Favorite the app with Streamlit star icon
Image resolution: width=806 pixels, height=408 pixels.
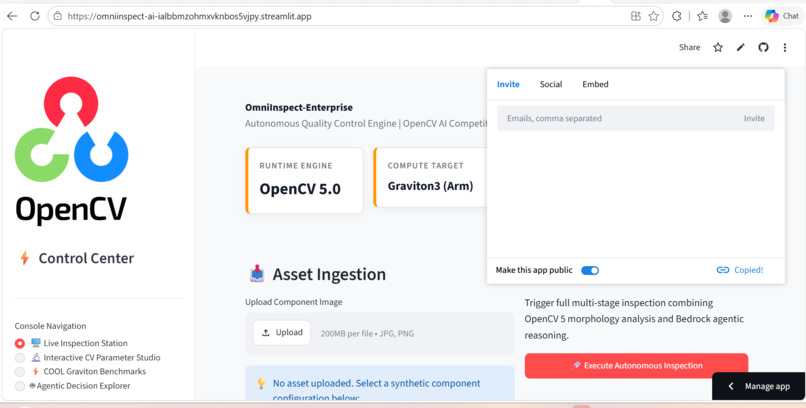tap(718, 47)
